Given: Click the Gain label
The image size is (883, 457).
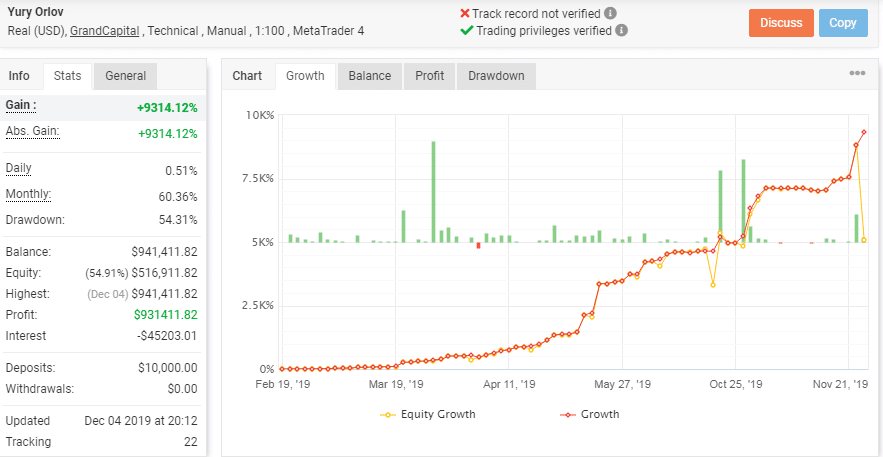Looking at the screenshot, I should coord(21,105).
